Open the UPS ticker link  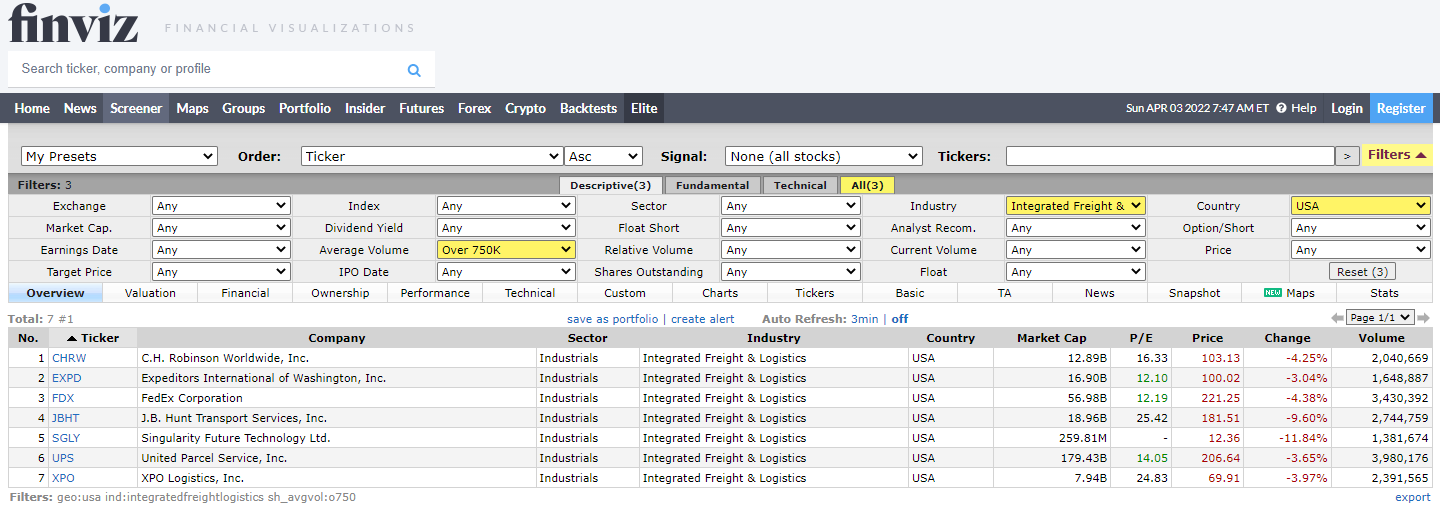click(63, 458)
